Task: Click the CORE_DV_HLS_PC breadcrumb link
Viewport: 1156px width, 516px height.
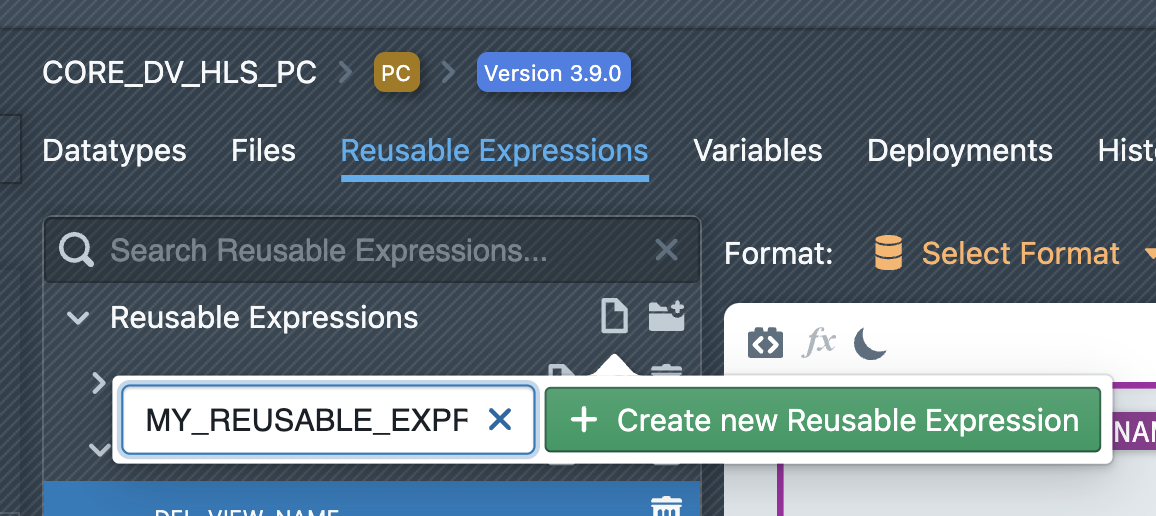Action: 179,73
